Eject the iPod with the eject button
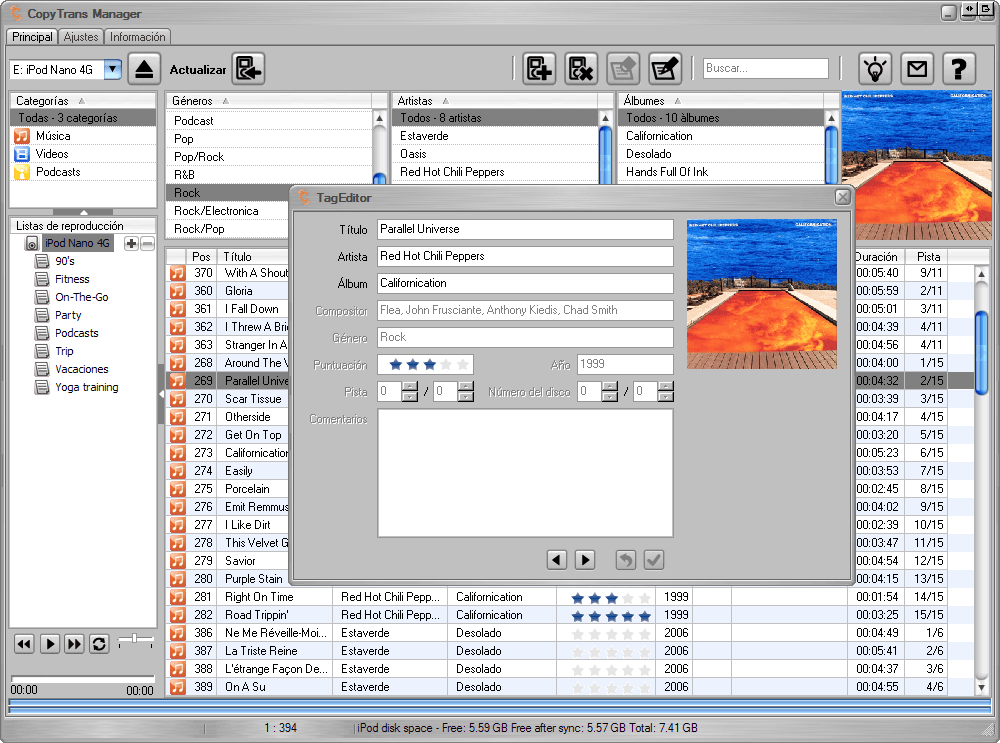The image size is (1000, 743). 144,69
